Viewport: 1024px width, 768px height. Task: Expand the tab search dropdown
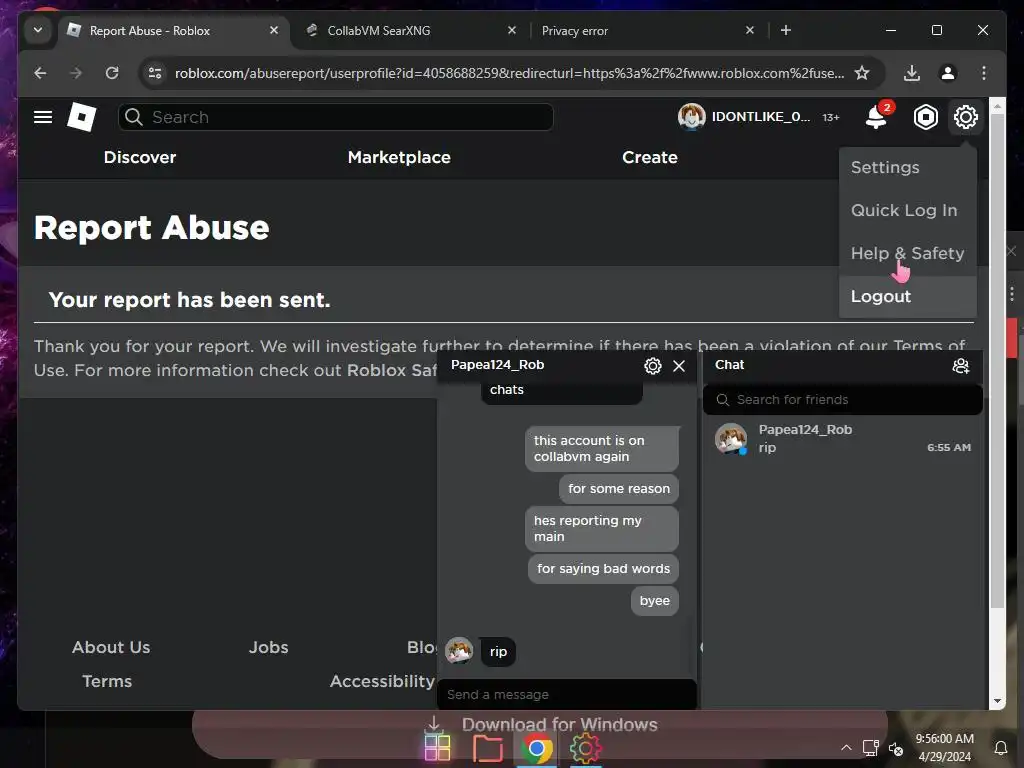tap(38, 30)
